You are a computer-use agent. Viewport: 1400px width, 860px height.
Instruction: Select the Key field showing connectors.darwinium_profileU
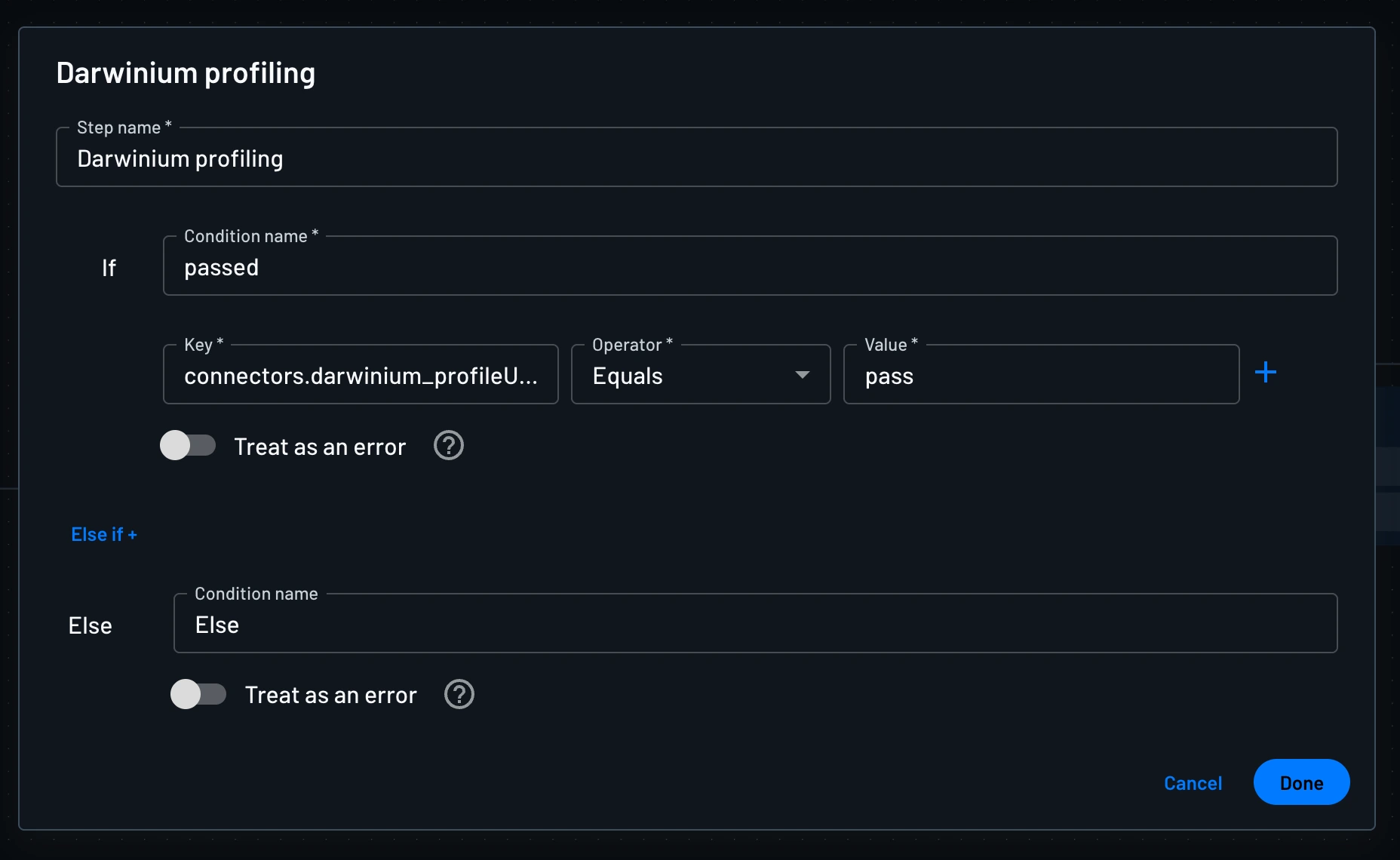click(x=361, y=375)
